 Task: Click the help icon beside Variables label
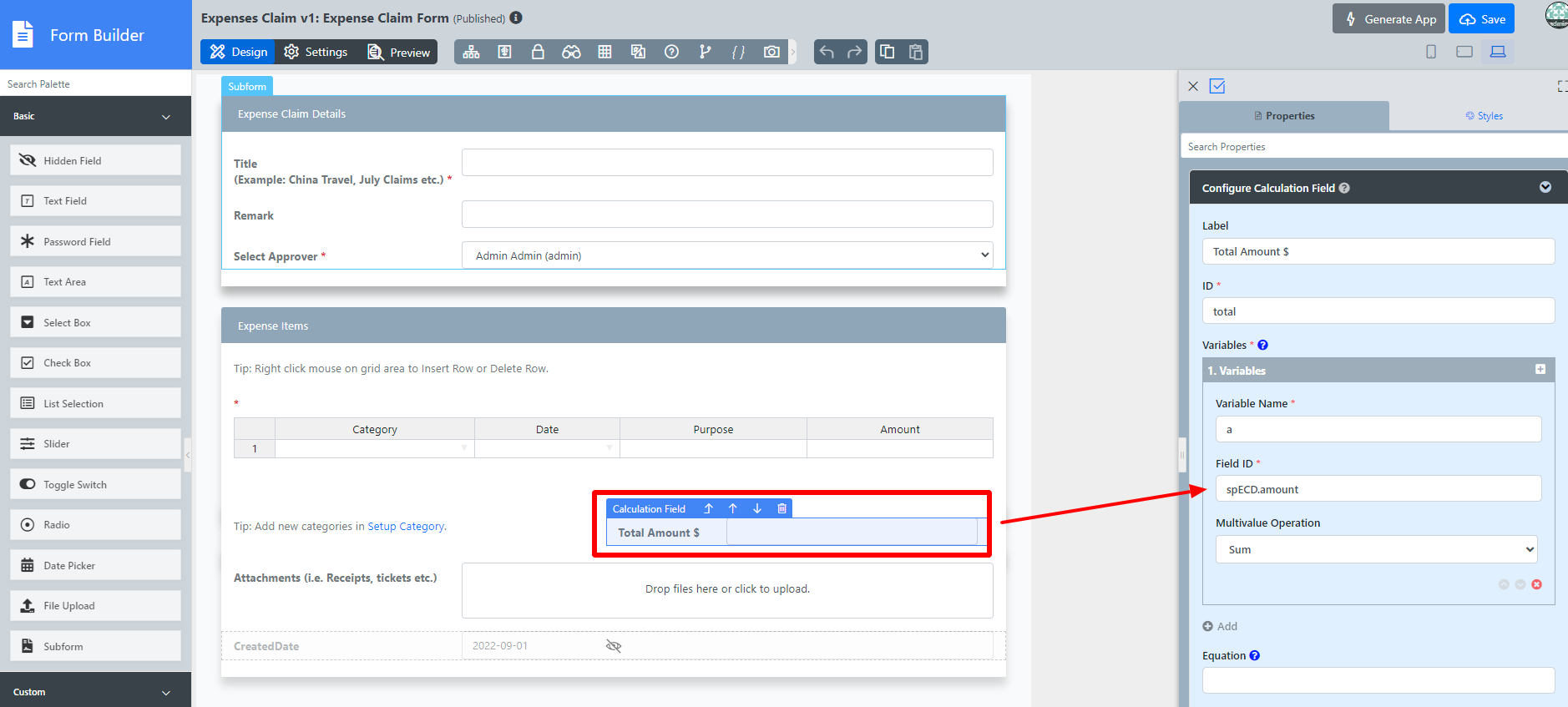coord(1262,345)
